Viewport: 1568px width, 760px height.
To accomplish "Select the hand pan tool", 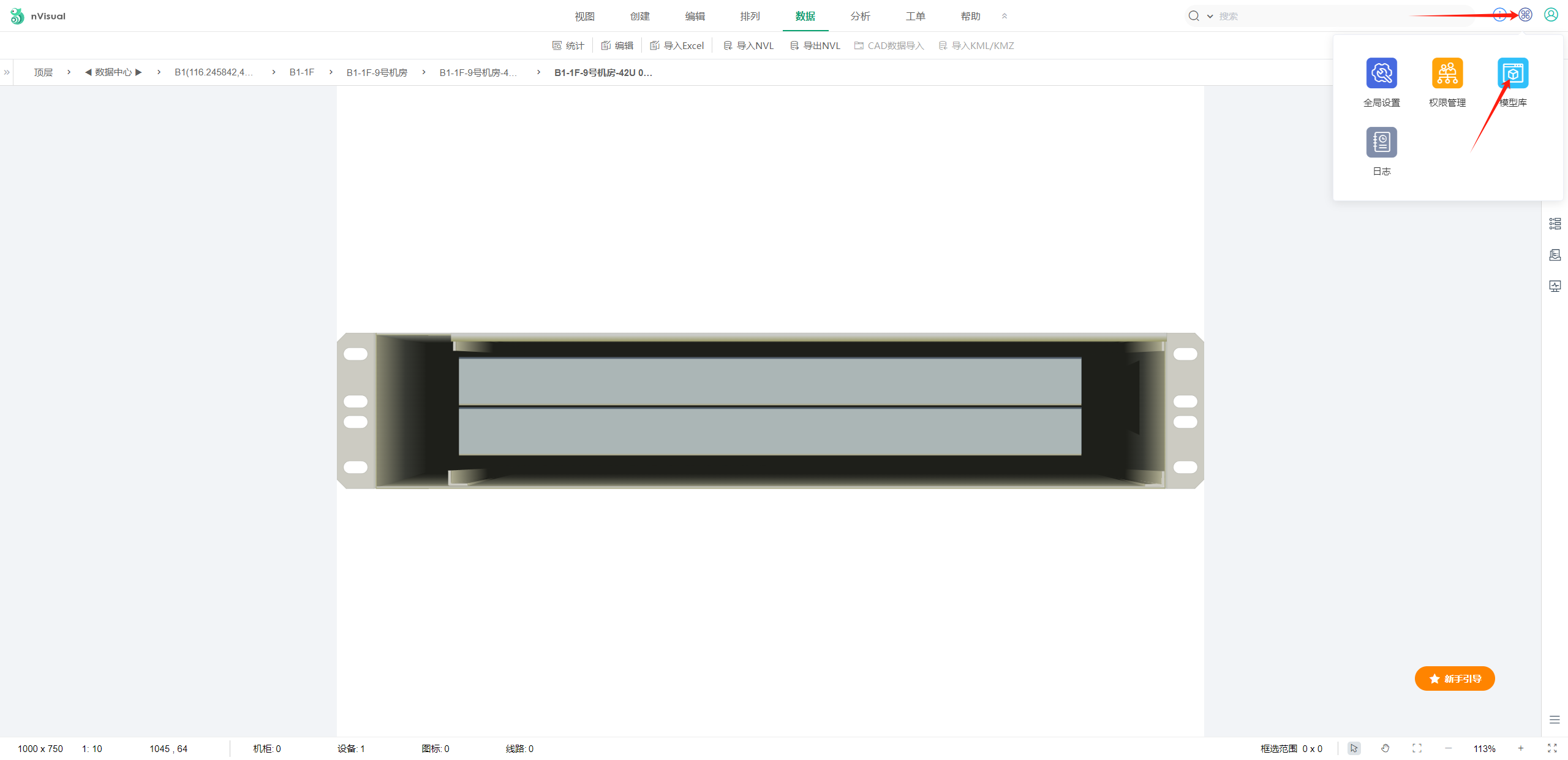I will click(x=1385, y=748).
